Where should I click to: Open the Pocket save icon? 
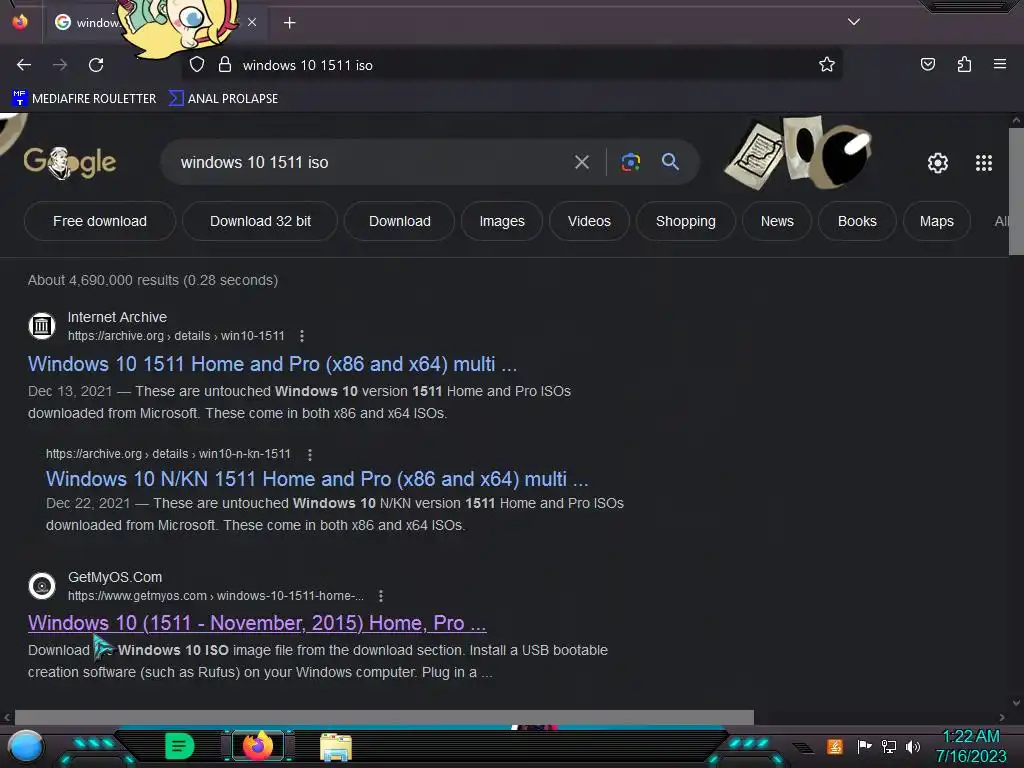[927, 64]
